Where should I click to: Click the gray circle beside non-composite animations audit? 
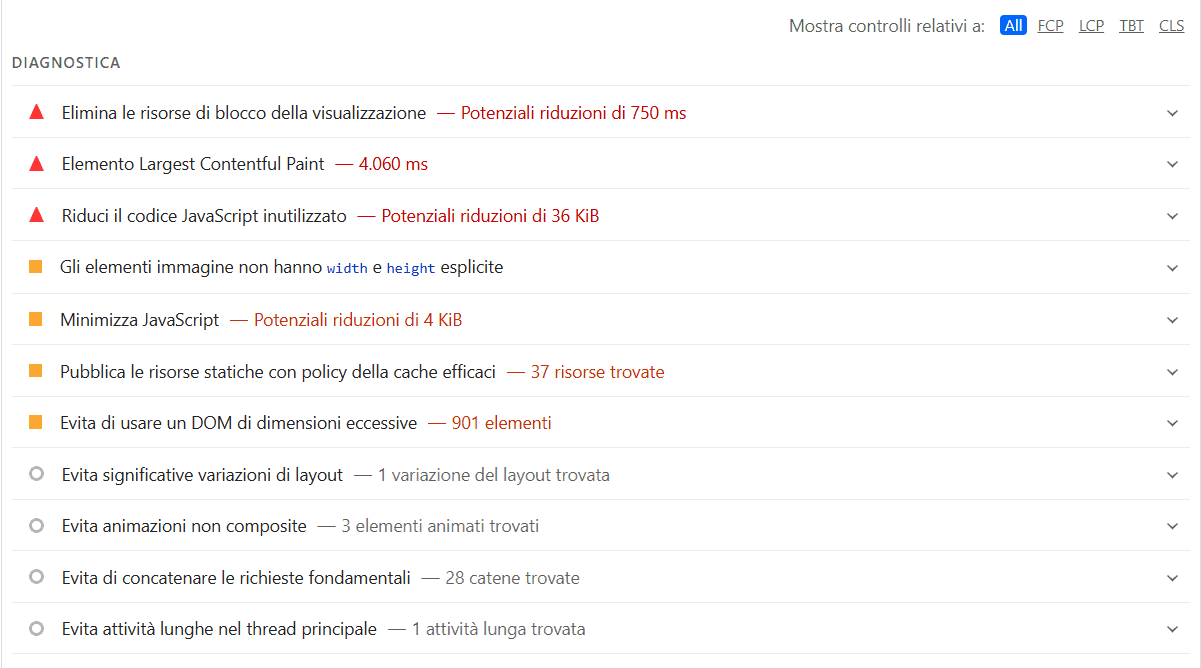click(x=36, y=525)
